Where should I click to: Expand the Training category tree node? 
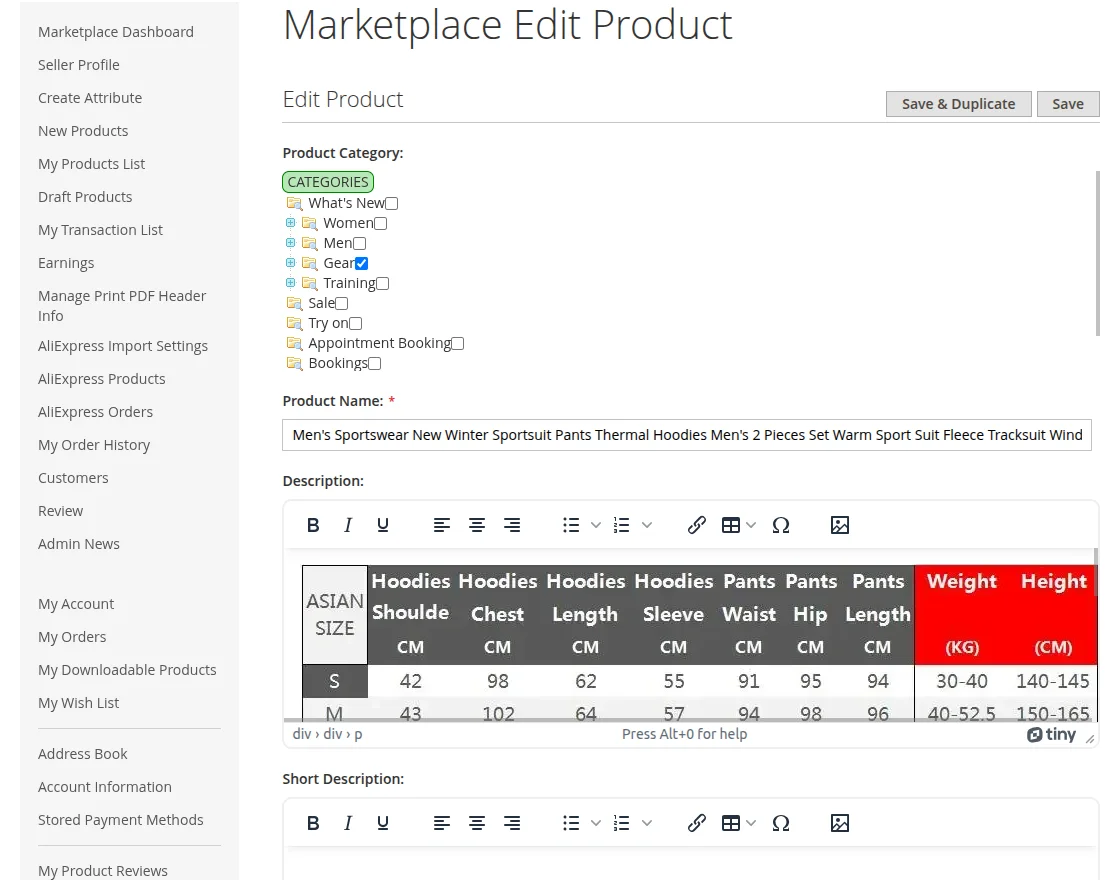[290, 283]
